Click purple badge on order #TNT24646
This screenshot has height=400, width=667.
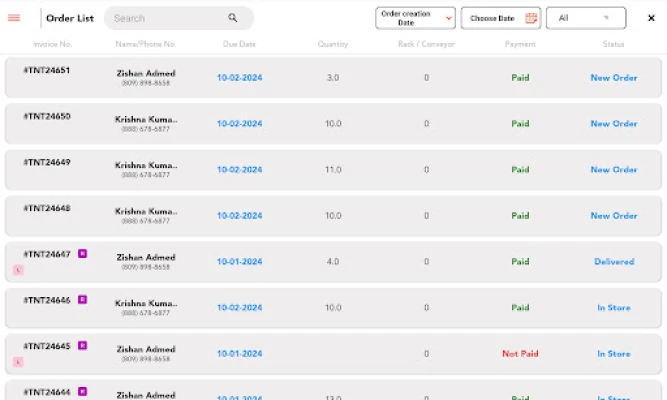click(83, 300)
